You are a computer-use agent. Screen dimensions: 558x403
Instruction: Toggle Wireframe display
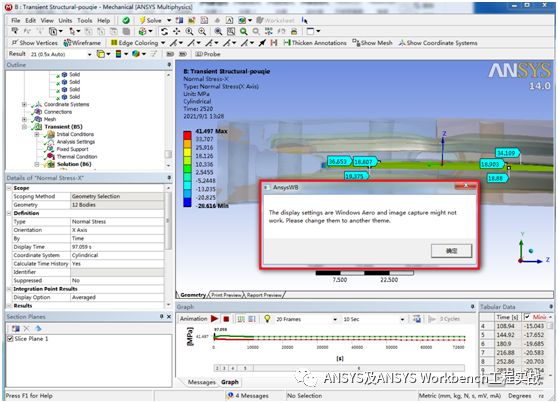click(82, 43)
